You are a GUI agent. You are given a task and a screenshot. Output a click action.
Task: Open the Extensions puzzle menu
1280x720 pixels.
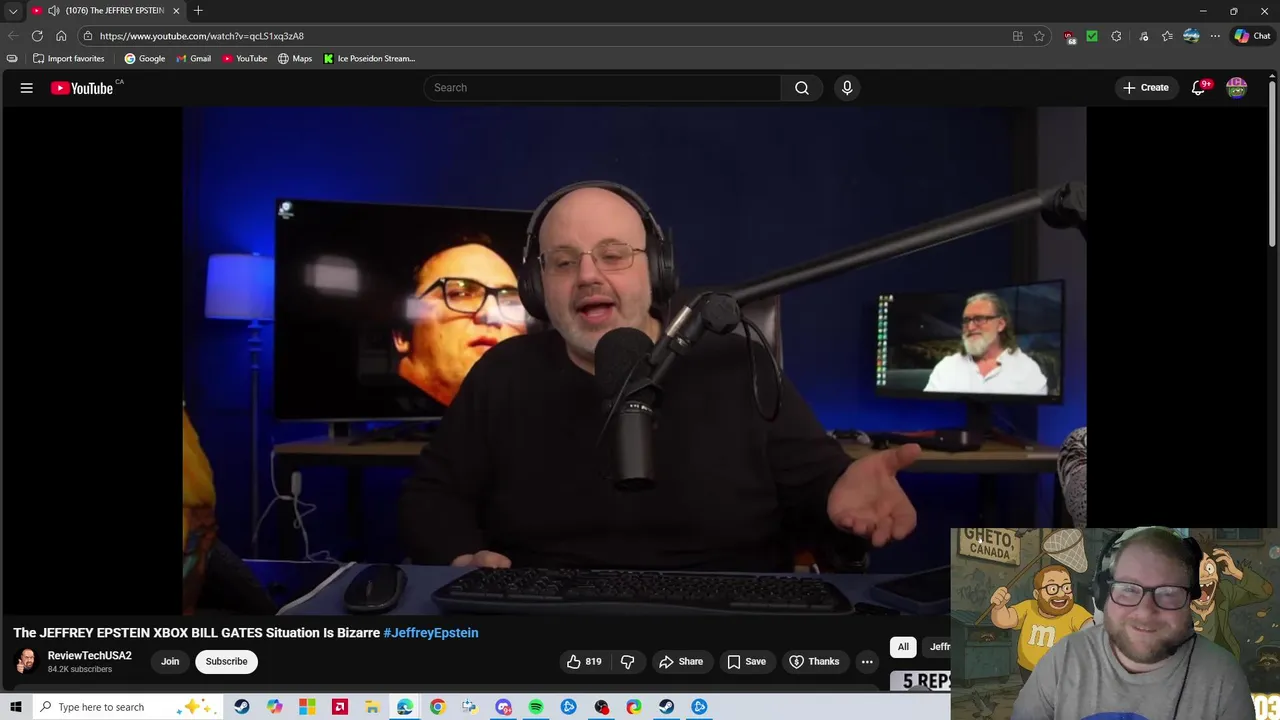pos(1117,36)
